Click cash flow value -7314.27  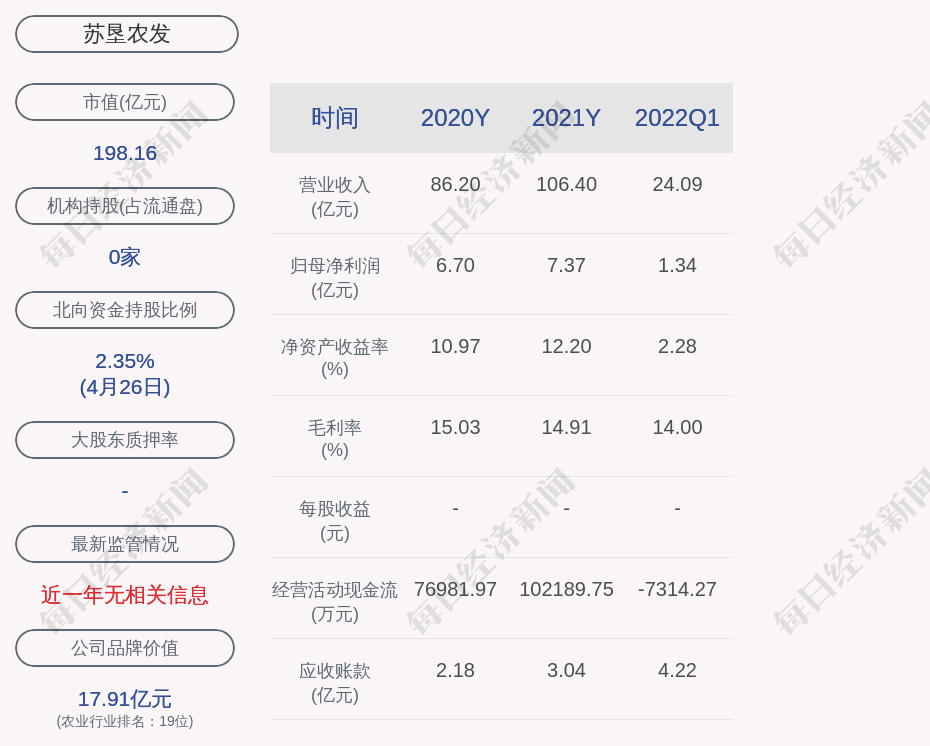(677, 589)
